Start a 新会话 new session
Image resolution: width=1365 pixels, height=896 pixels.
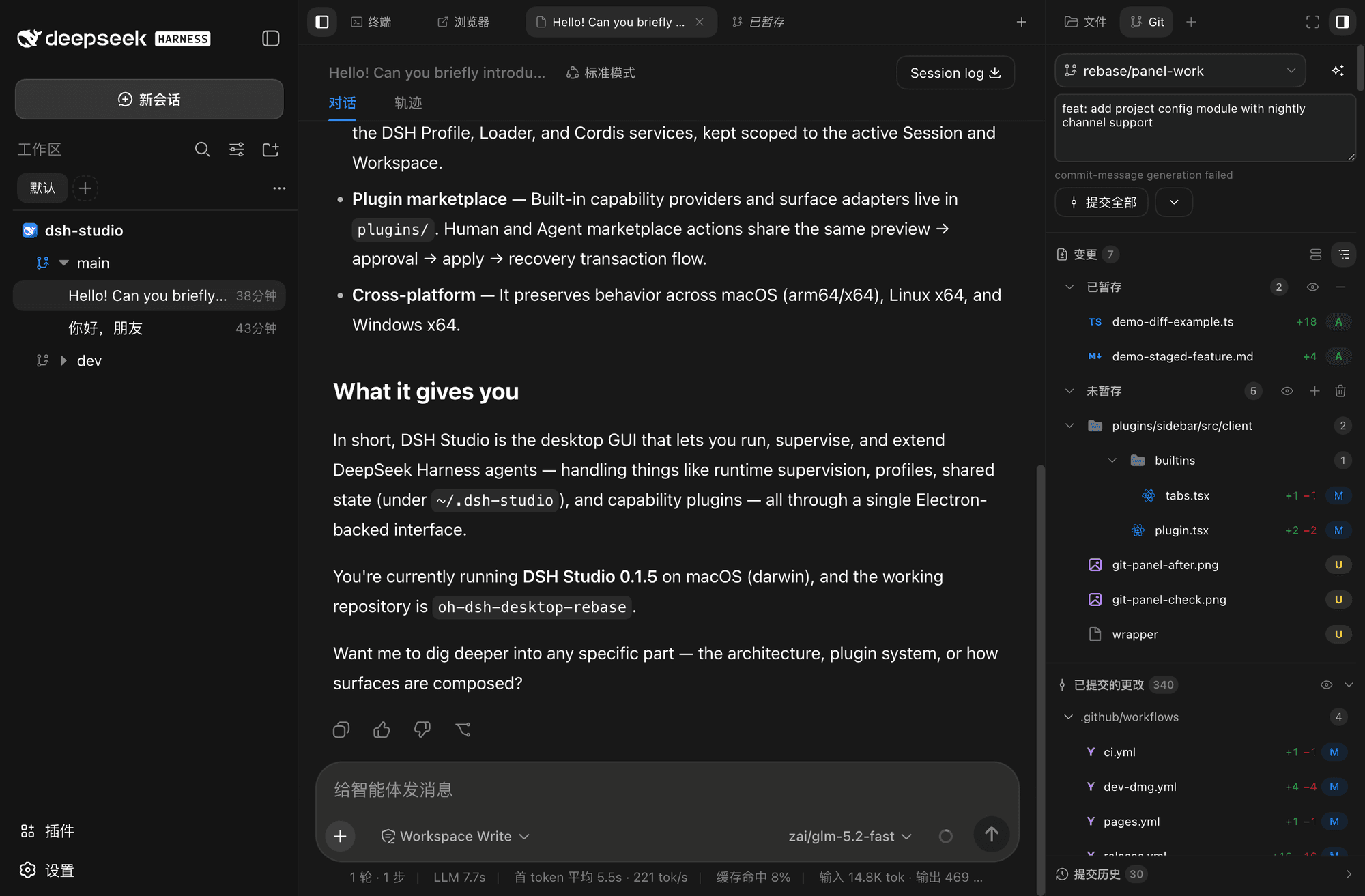pos(149,100)
